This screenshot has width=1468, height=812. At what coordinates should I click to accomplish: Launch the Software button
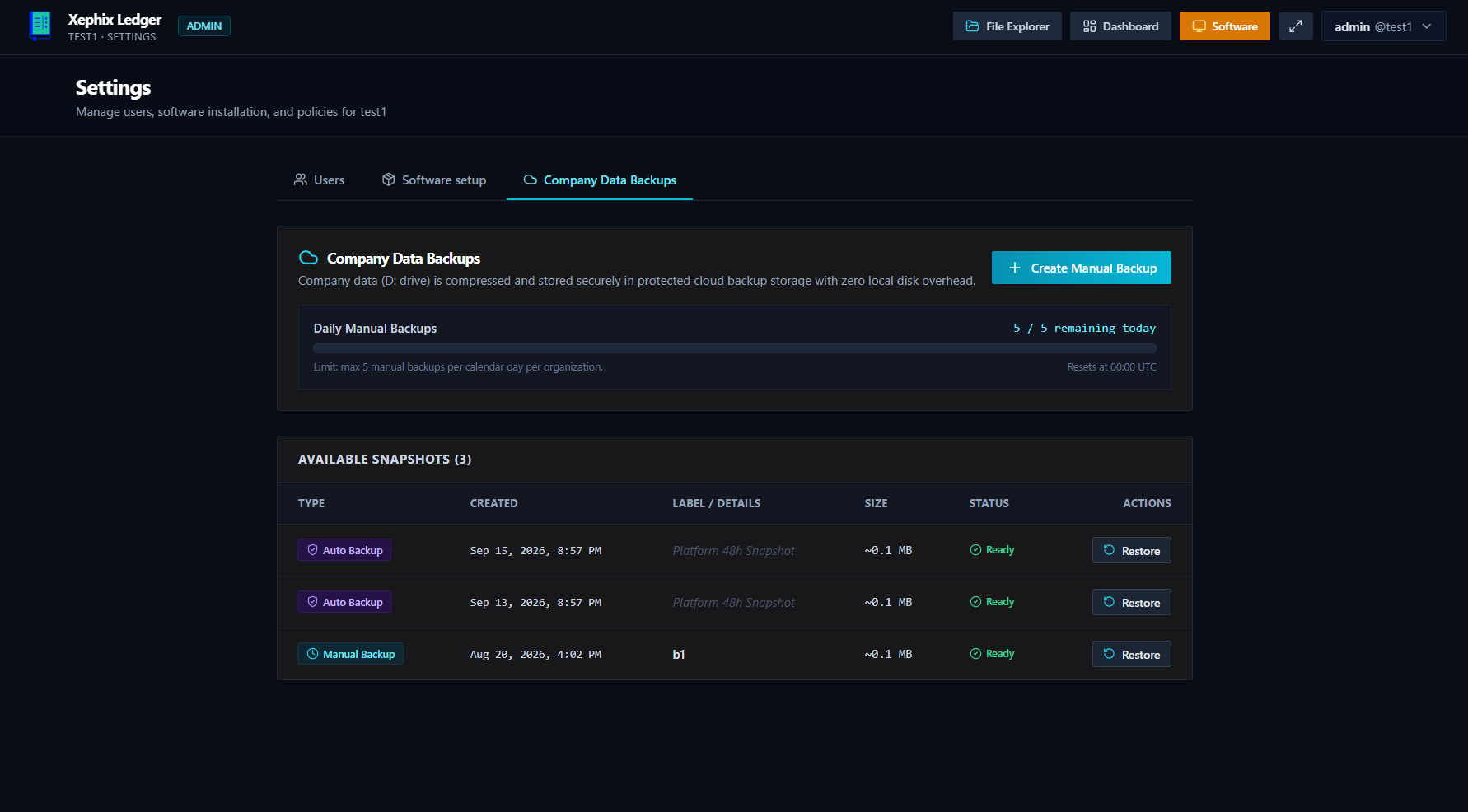(1224, 26)
